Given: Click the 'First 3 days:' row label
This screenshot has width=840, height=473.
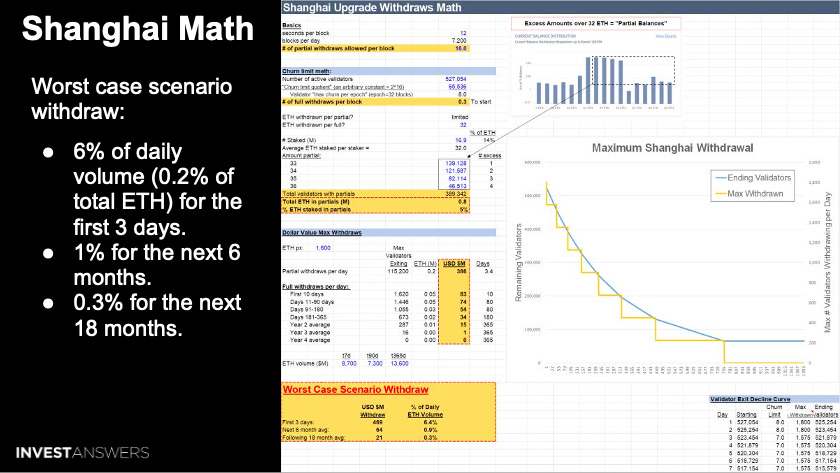Looking at the screenshot, I should (298, 423).
